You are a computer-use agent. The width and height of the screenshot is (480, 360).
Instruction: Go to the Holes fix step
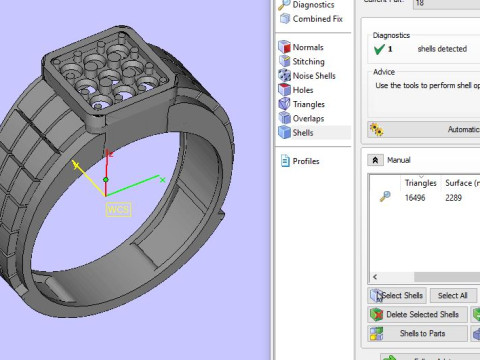[303, 90]
